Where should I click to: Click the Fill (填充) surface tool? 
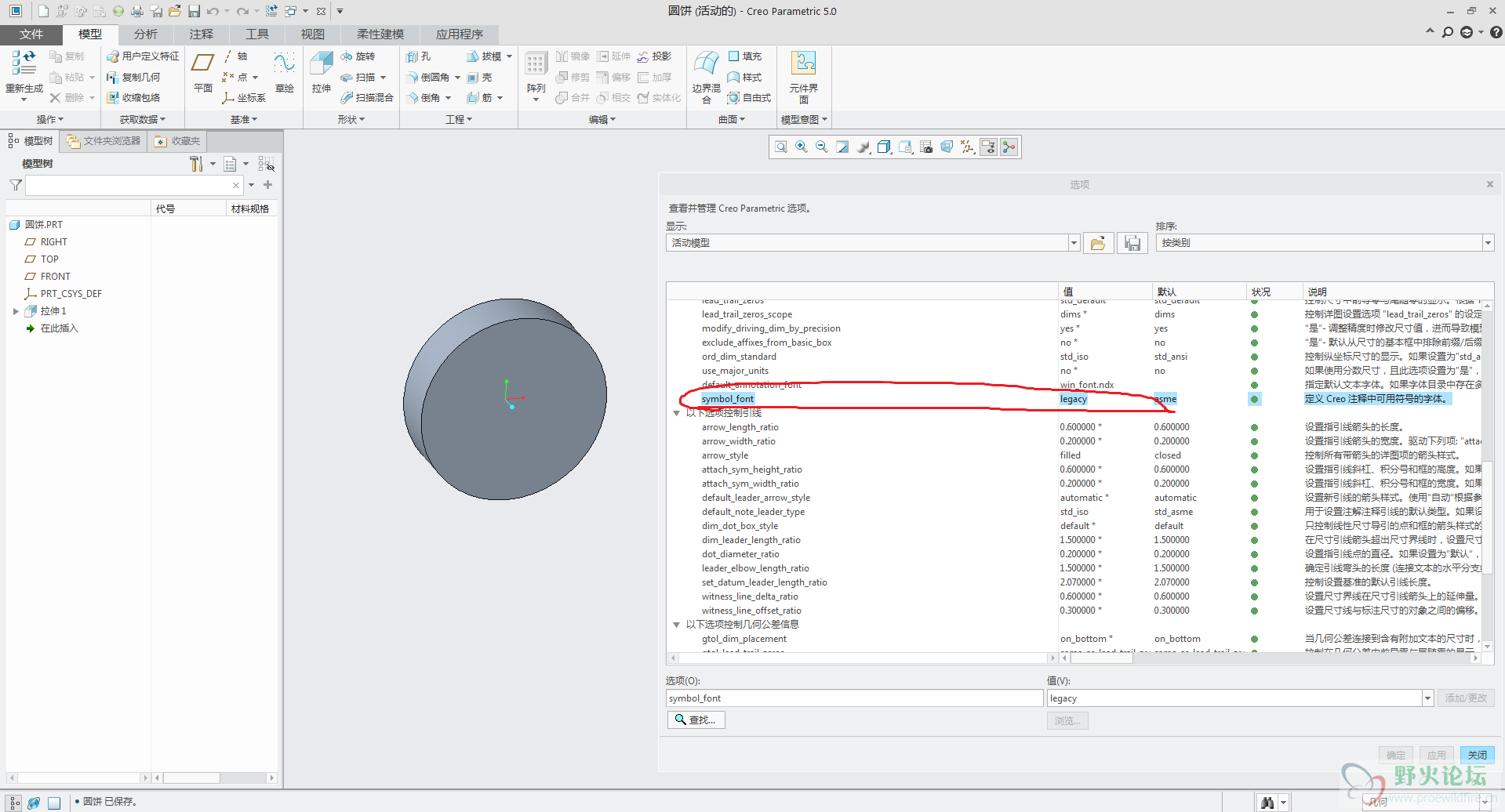click(745, 56)
